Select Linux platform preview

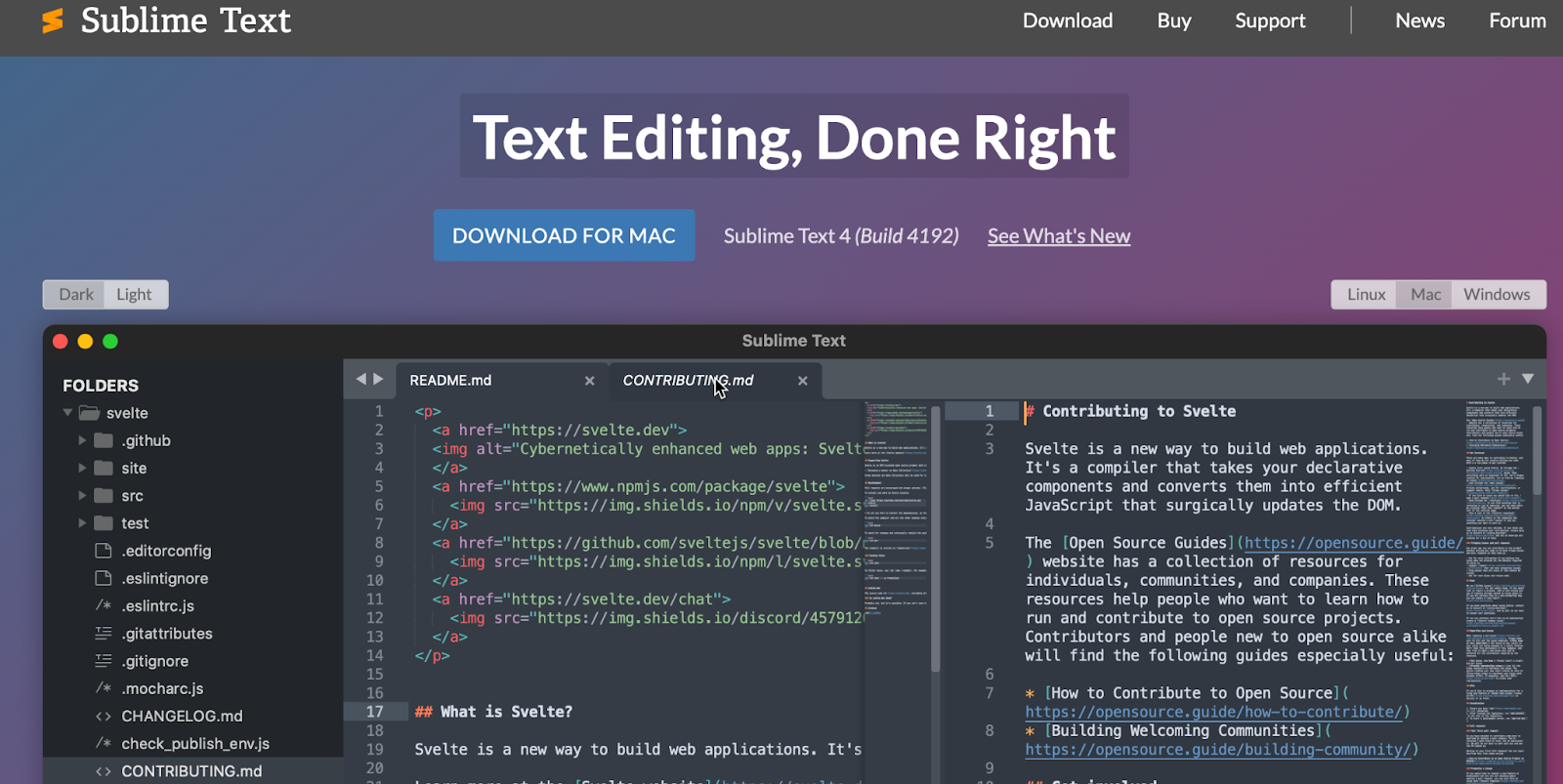1366,294
